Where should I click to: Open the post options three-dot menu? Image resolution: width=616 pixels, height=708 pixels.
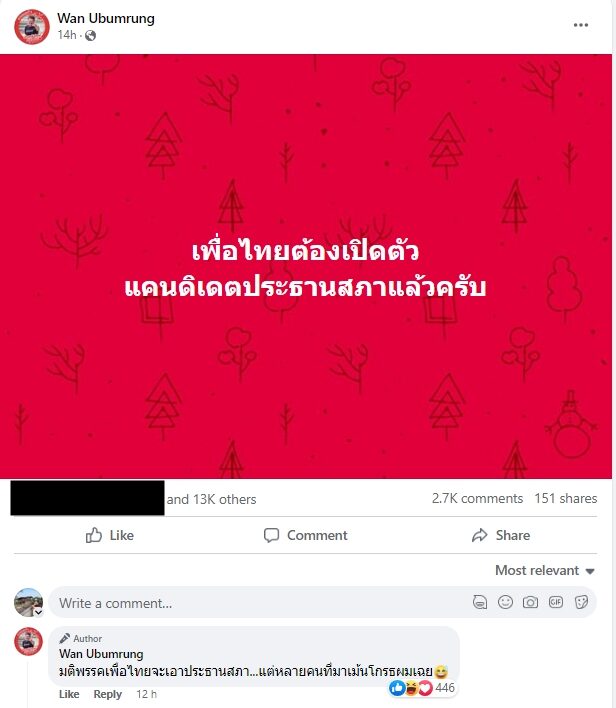coord(581,25)
